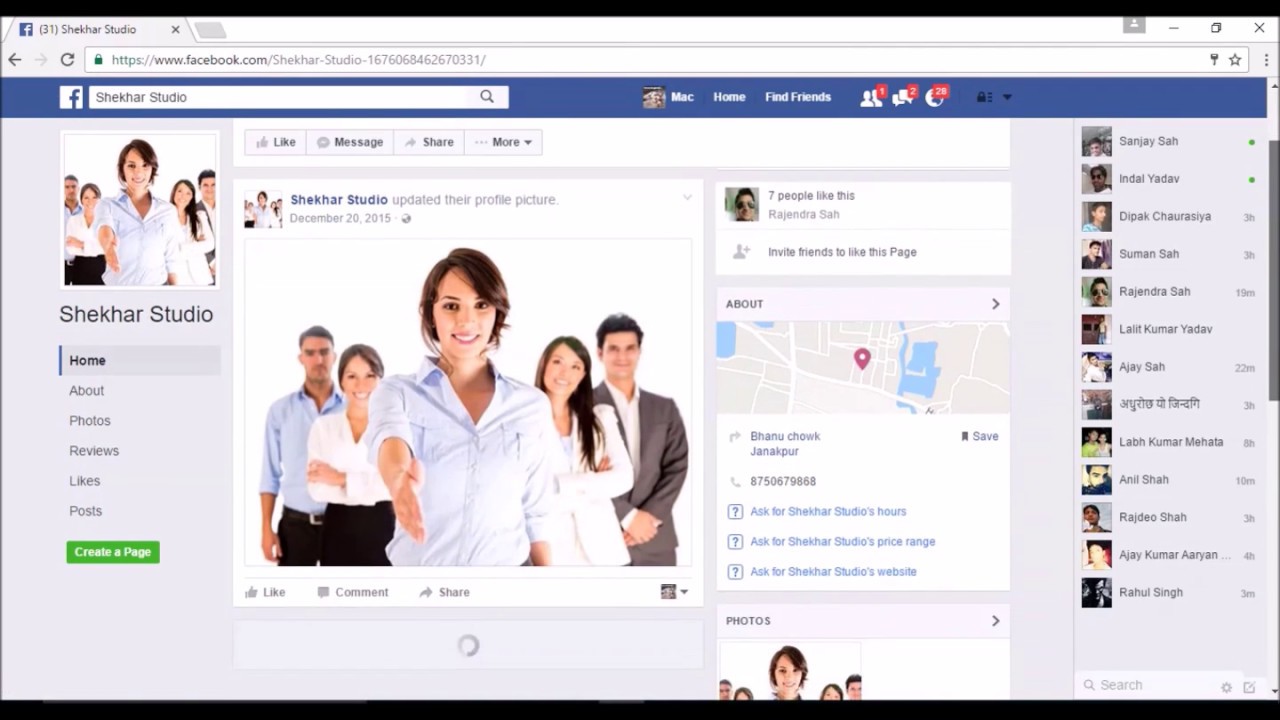Open the Photos sidebar item
The width and height of the screenshot is (1280, 720).
pyautogui.click(x=90, y=421)
